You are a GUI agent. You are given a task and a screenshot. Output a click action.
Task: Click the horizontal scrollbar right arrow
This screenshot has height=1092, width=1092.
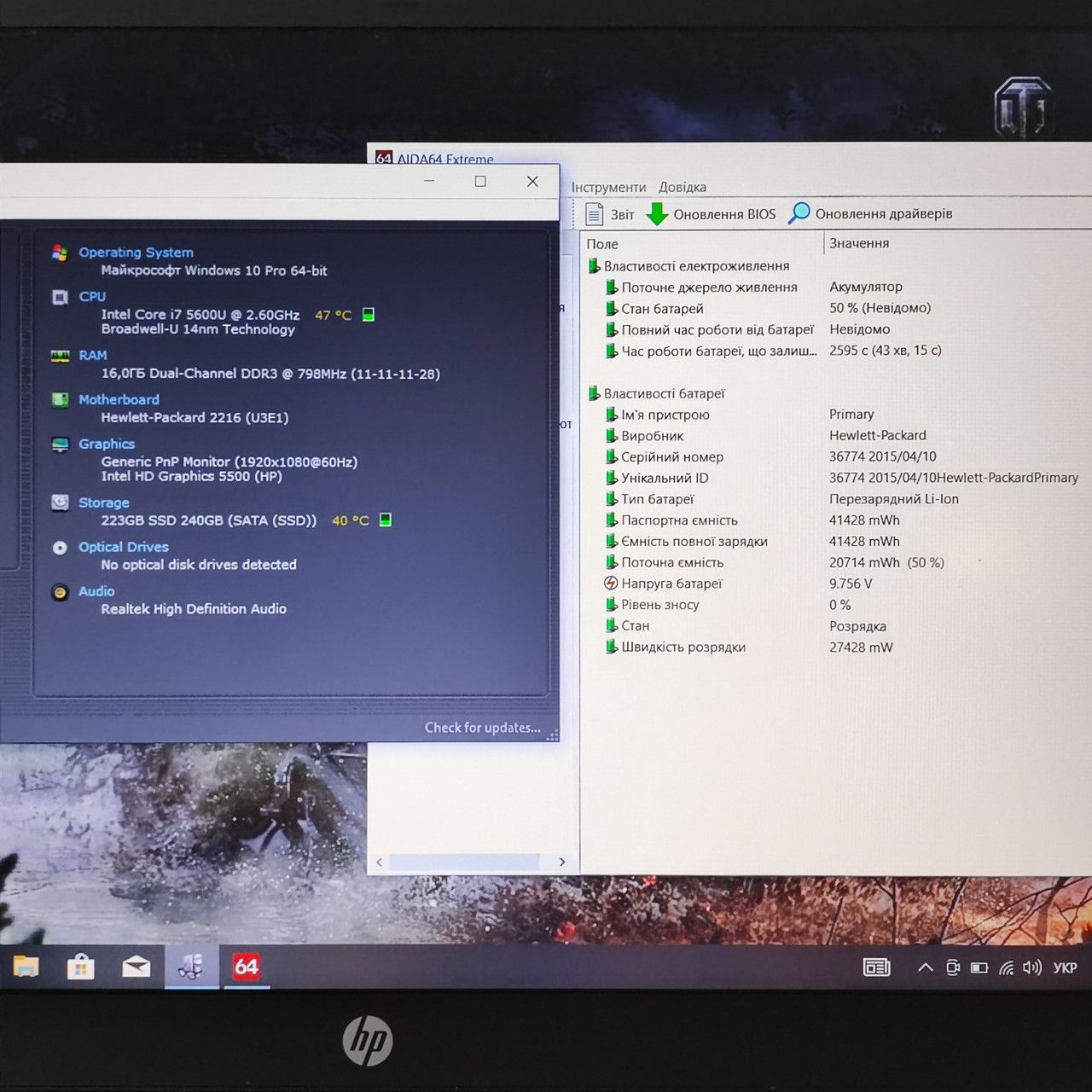click(562, 862)
